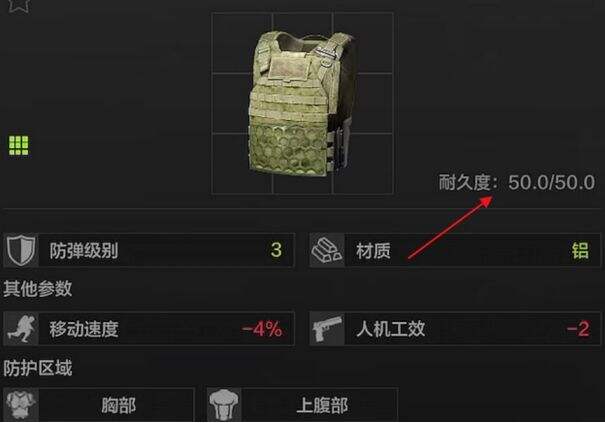Select the 上腹部 protection zone

302,404
